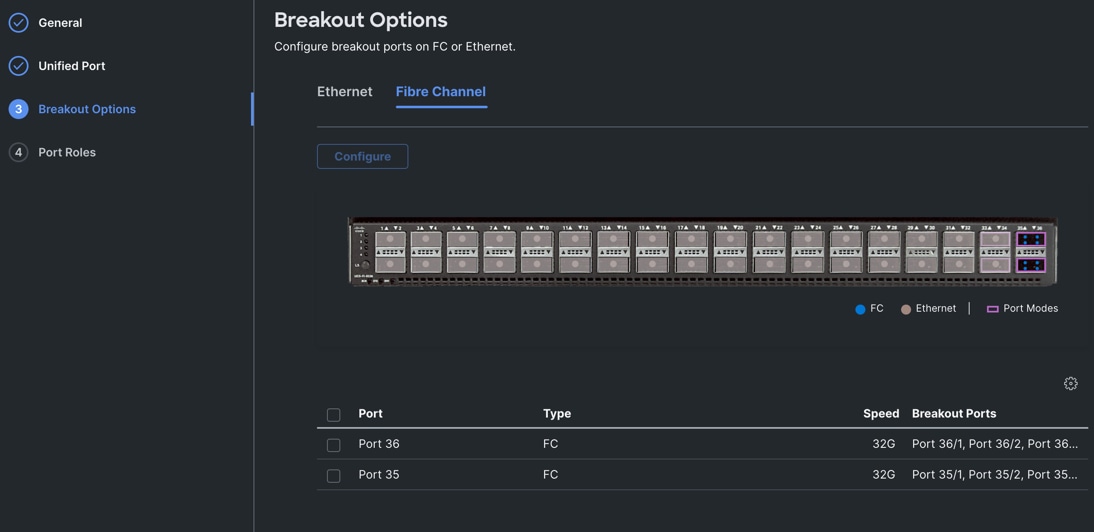Go to the Port Roles step
1094x532 pixels.
click(x=67, y=152)
